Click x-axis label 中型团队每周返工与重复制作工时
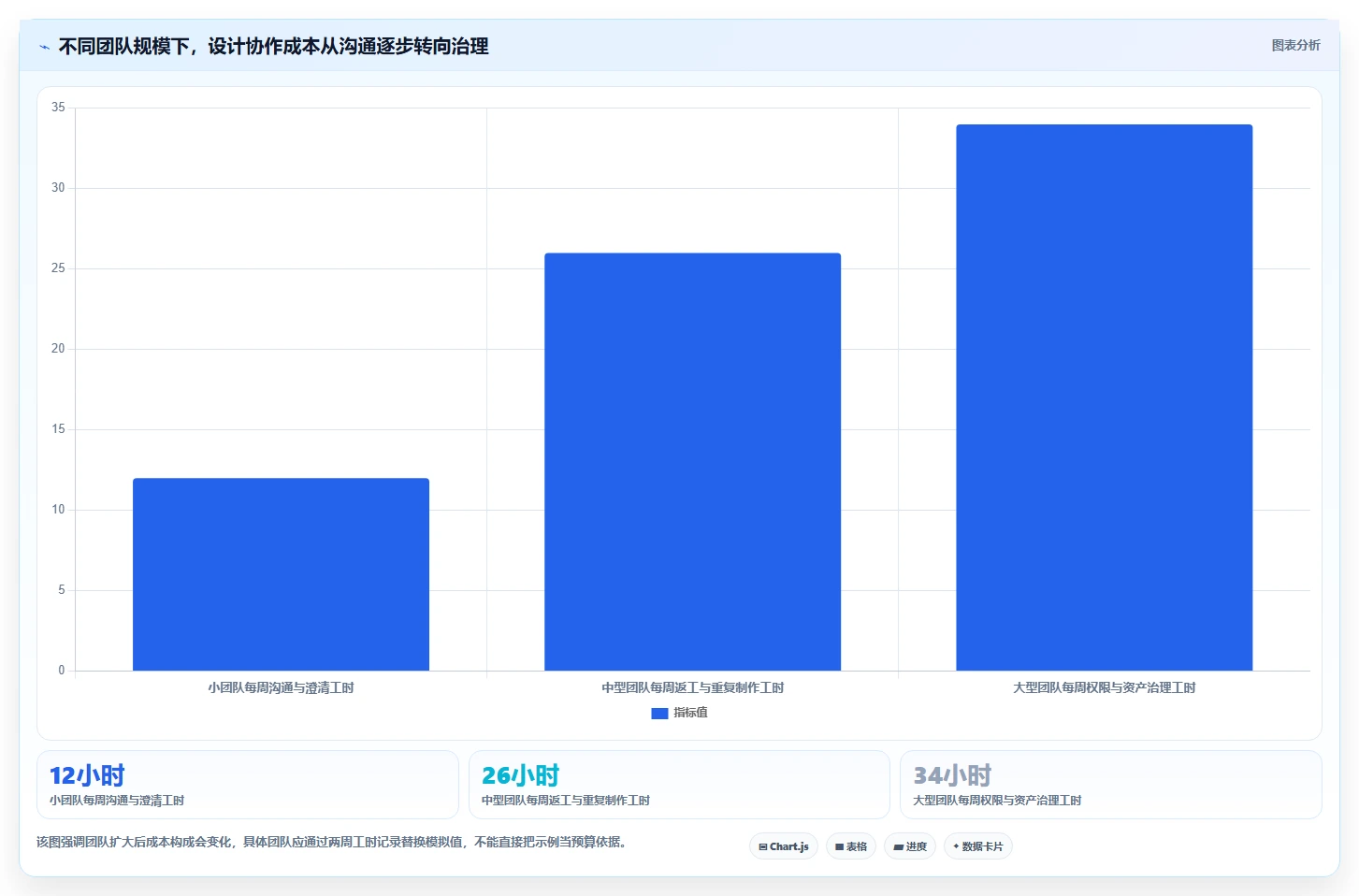Image resolution: width=1359 pixels, height=896 pixels. click(x=692, y=687)
